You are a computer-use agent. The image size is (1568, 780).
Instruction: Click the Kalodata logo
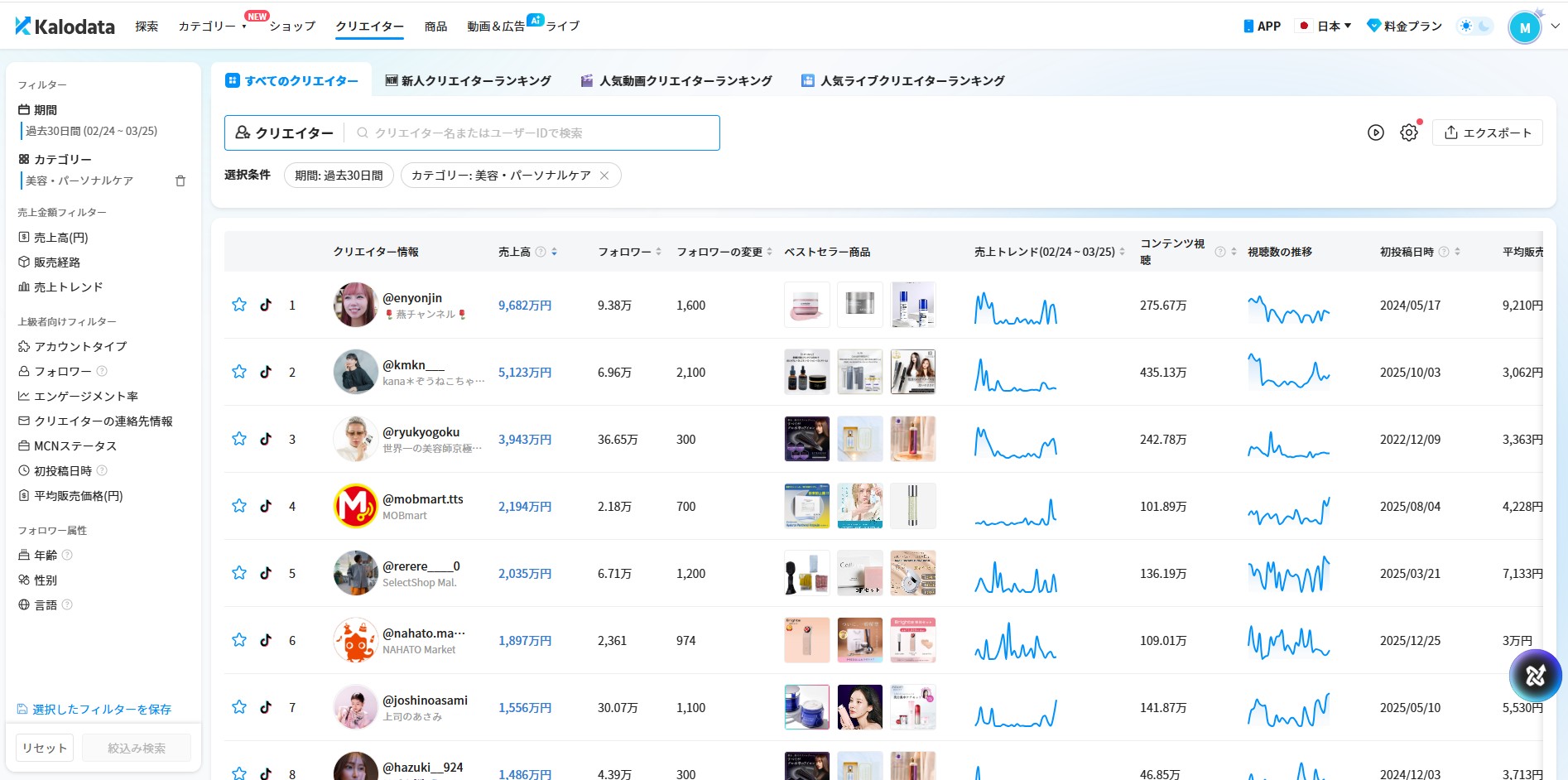(65, 26)
